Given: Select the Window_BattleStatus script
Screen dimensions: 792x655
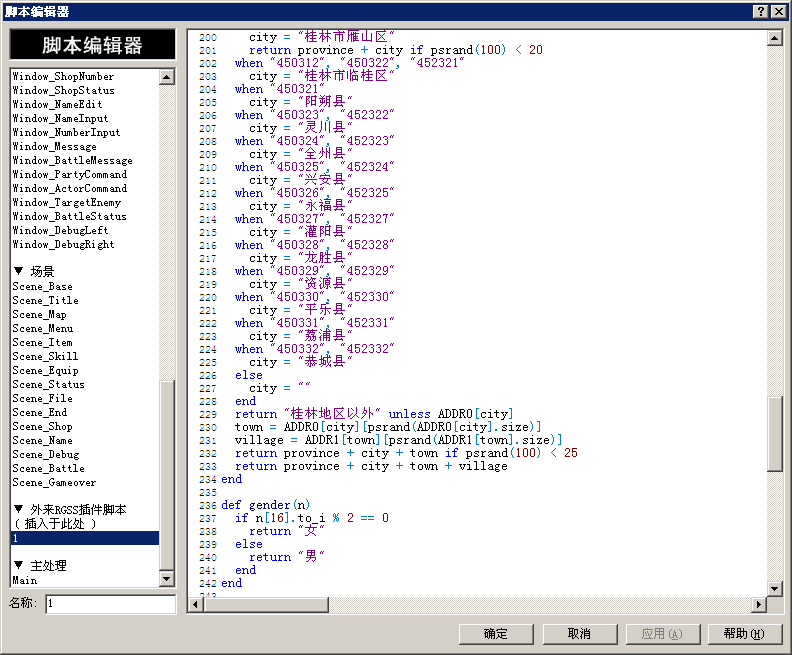Looking at the screenshot, I should tap(85, 217).
